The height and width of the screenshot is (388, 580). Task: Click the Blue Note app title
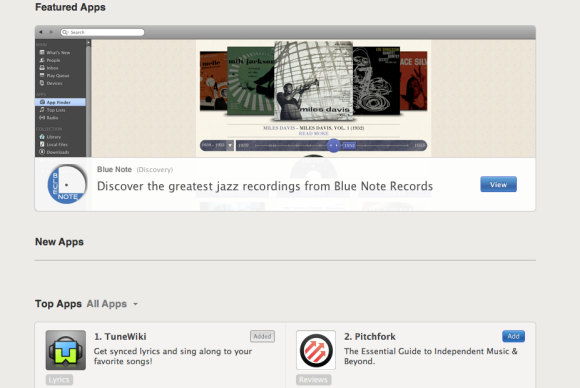tap(114, 169)
